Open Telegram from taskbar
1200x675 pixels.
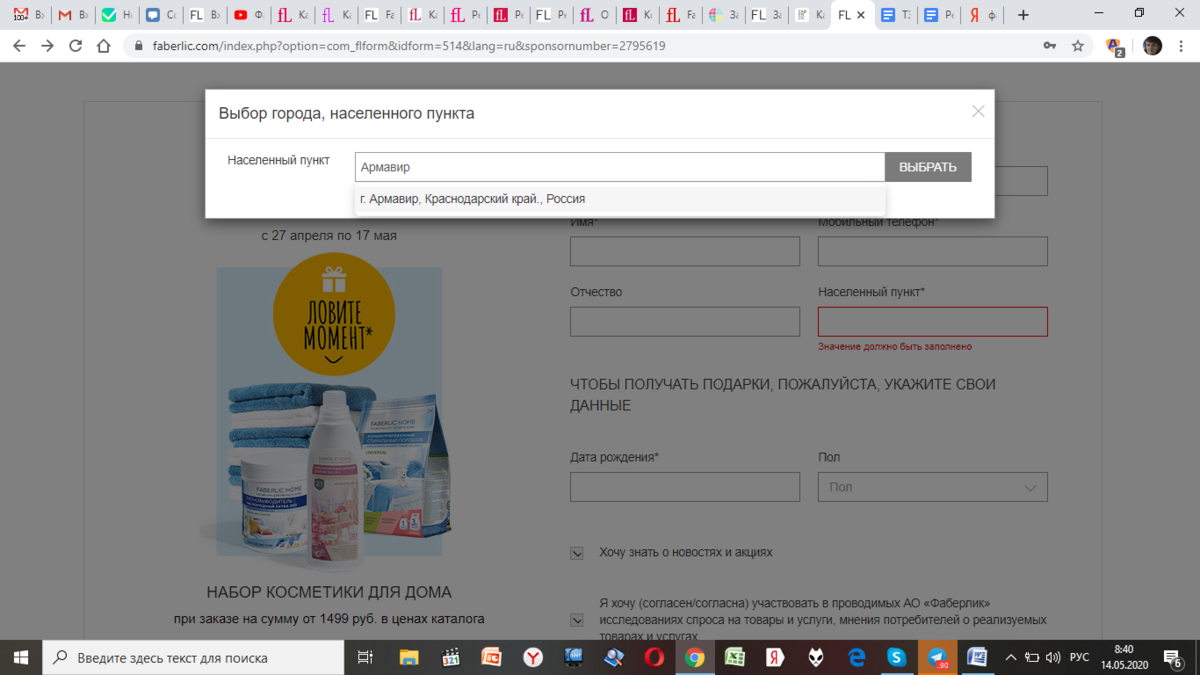938,657
